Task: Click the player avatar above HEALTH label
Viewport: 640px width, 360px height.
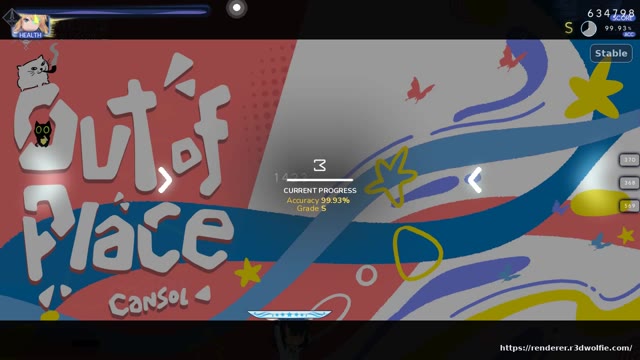Action: [x=31, y=23]
